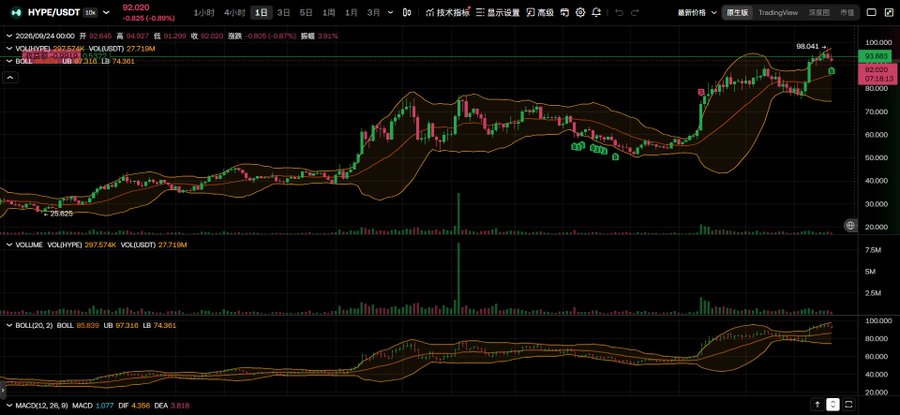Click the 10x leverage badge

[90, 12]
